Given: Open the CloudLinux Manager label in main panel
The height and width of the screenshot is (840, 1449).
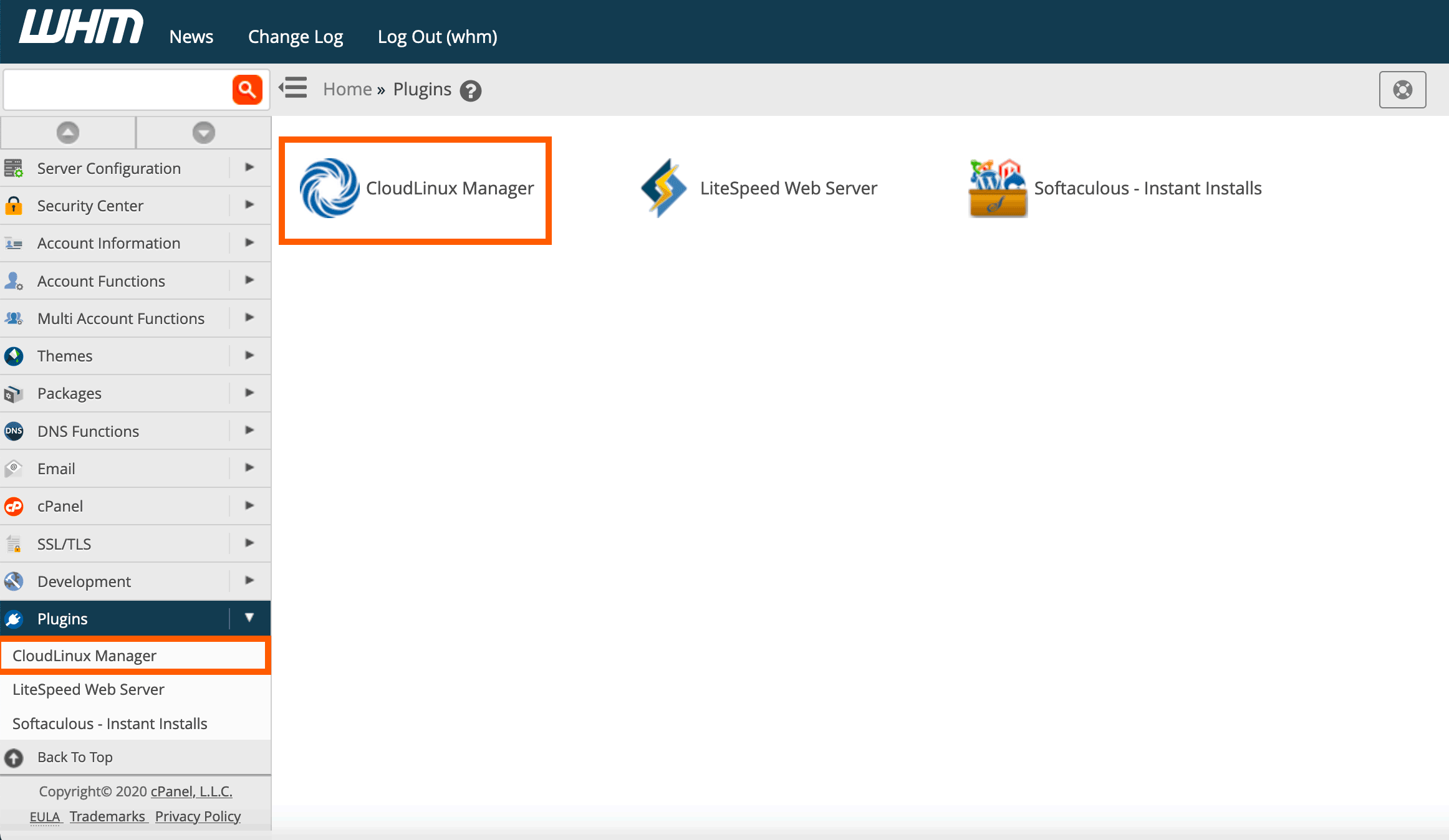Looking at the screenshot, I should click(450, 188).
